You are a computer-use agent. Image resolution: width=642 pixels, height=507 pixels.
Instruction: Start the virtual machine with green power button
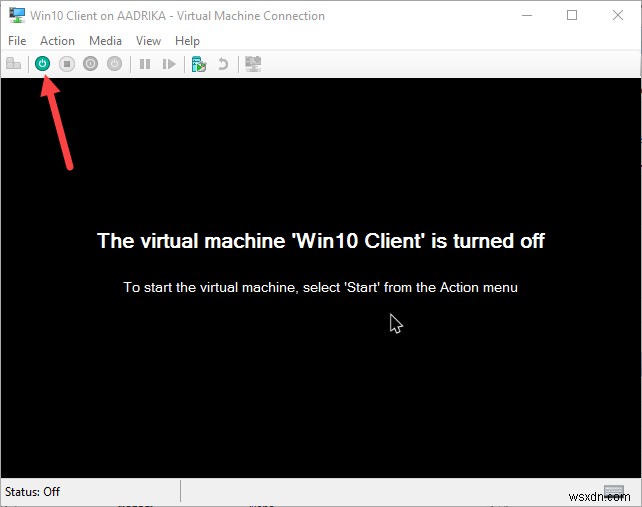[x=42, y=64]
